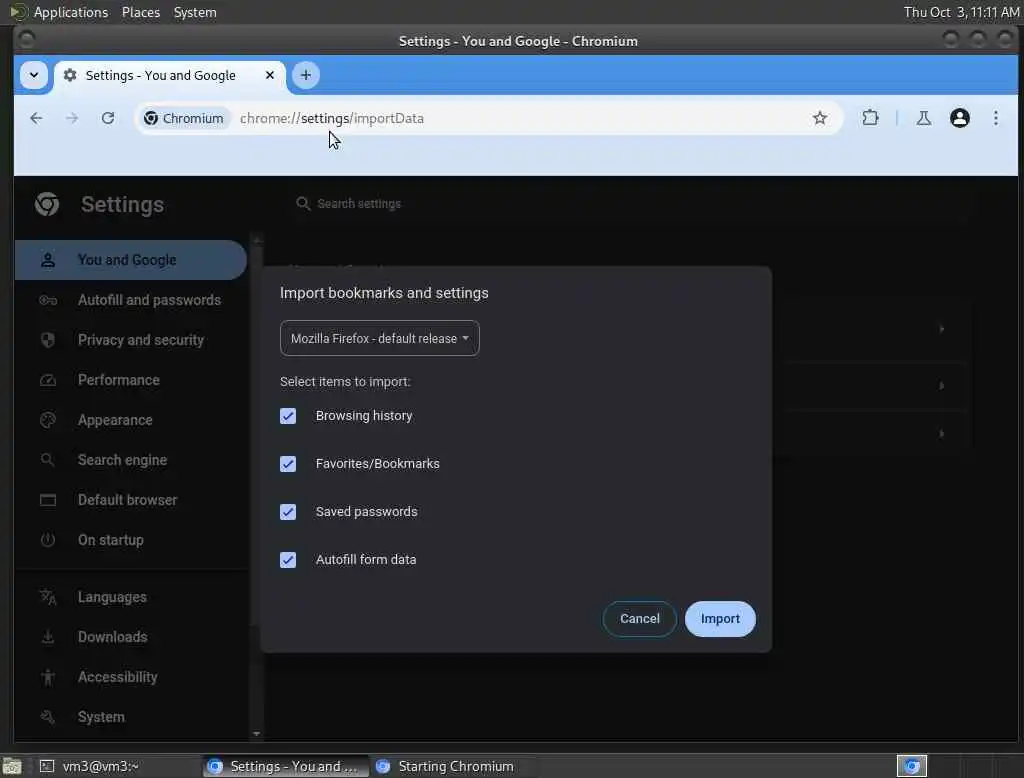The width and height of the screenshot is (1024, 778).
Task: Open the System menu in top panel
Action: [x=195, y=12]
